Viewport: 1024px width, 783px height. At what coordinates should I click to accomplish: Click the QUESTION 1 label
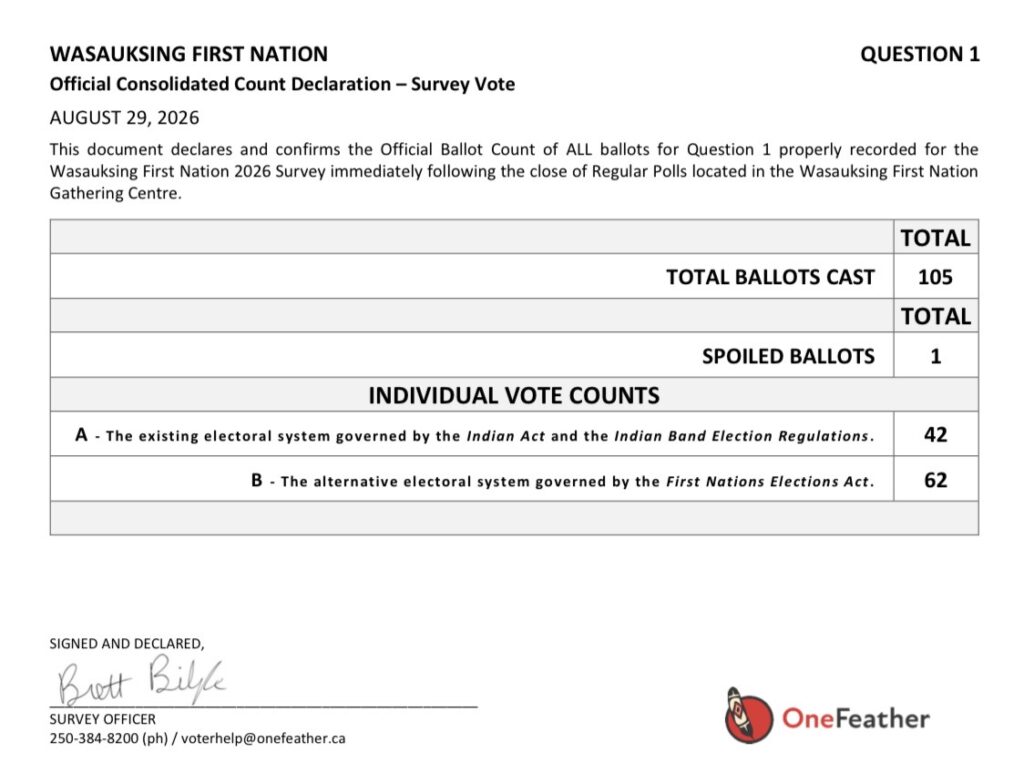(x=920, y=54)
